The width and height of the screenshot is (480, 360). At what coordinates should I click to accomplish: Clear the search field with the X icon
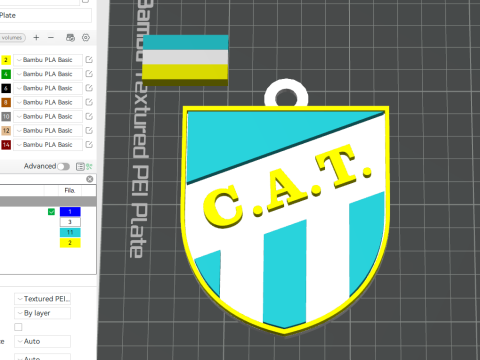pyautogui.click(x=90, y=179)
